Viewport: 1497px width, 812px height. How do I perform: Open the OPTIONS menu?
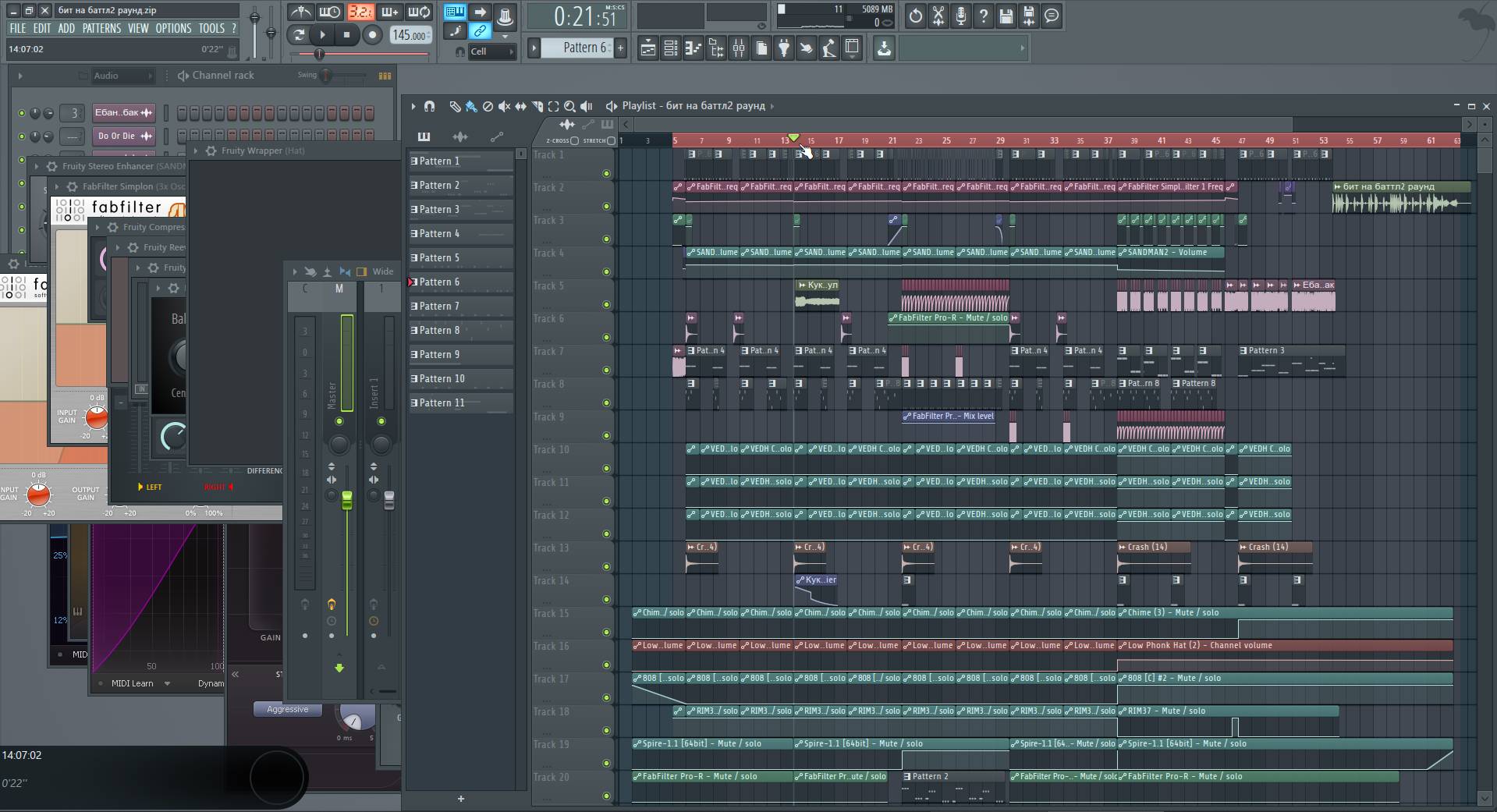(173, 28)
